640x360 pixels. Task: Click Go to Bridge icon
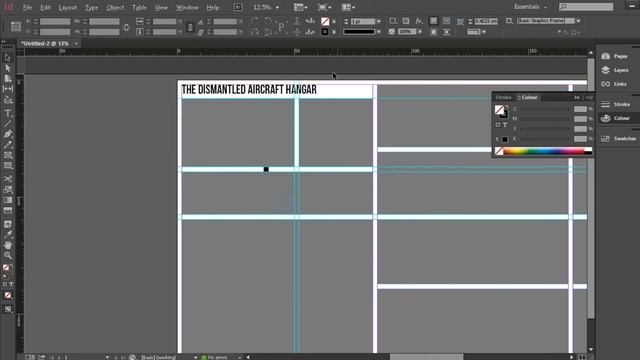[x=238, y=7]
